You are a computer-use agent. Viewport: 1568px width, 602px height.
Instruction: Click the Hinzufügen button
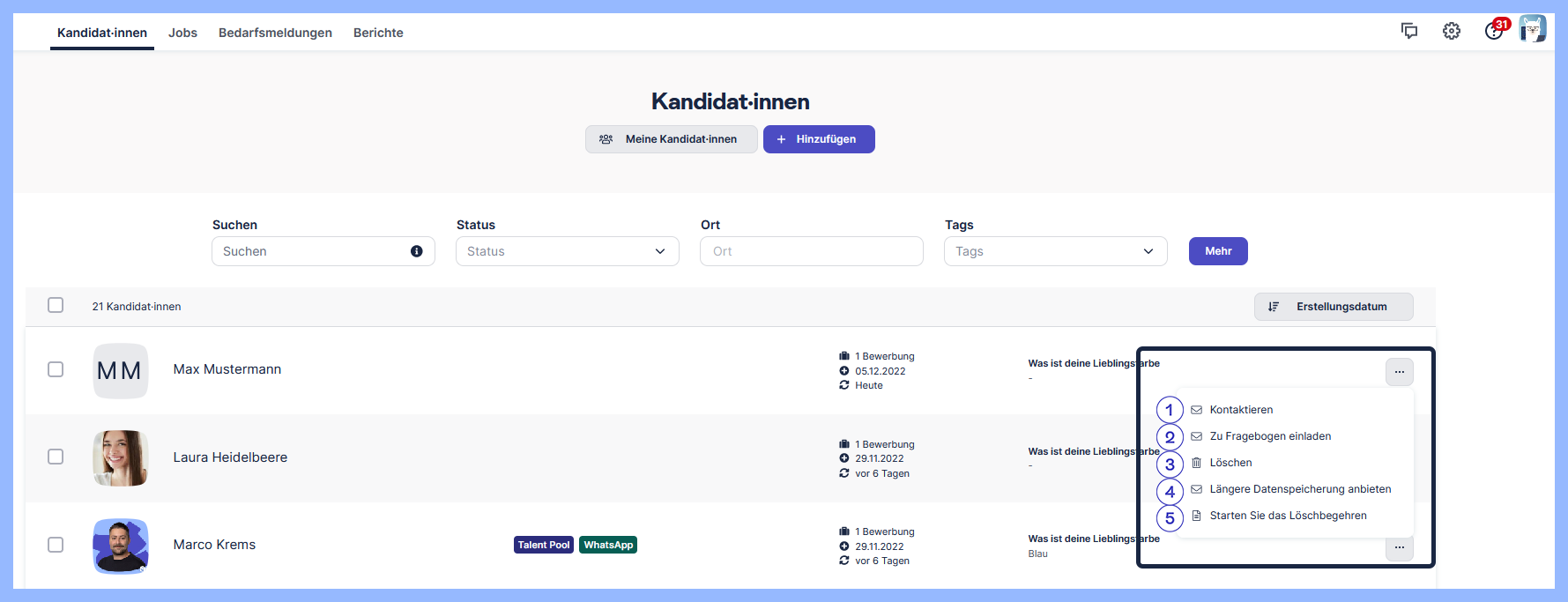coord(818,139)
